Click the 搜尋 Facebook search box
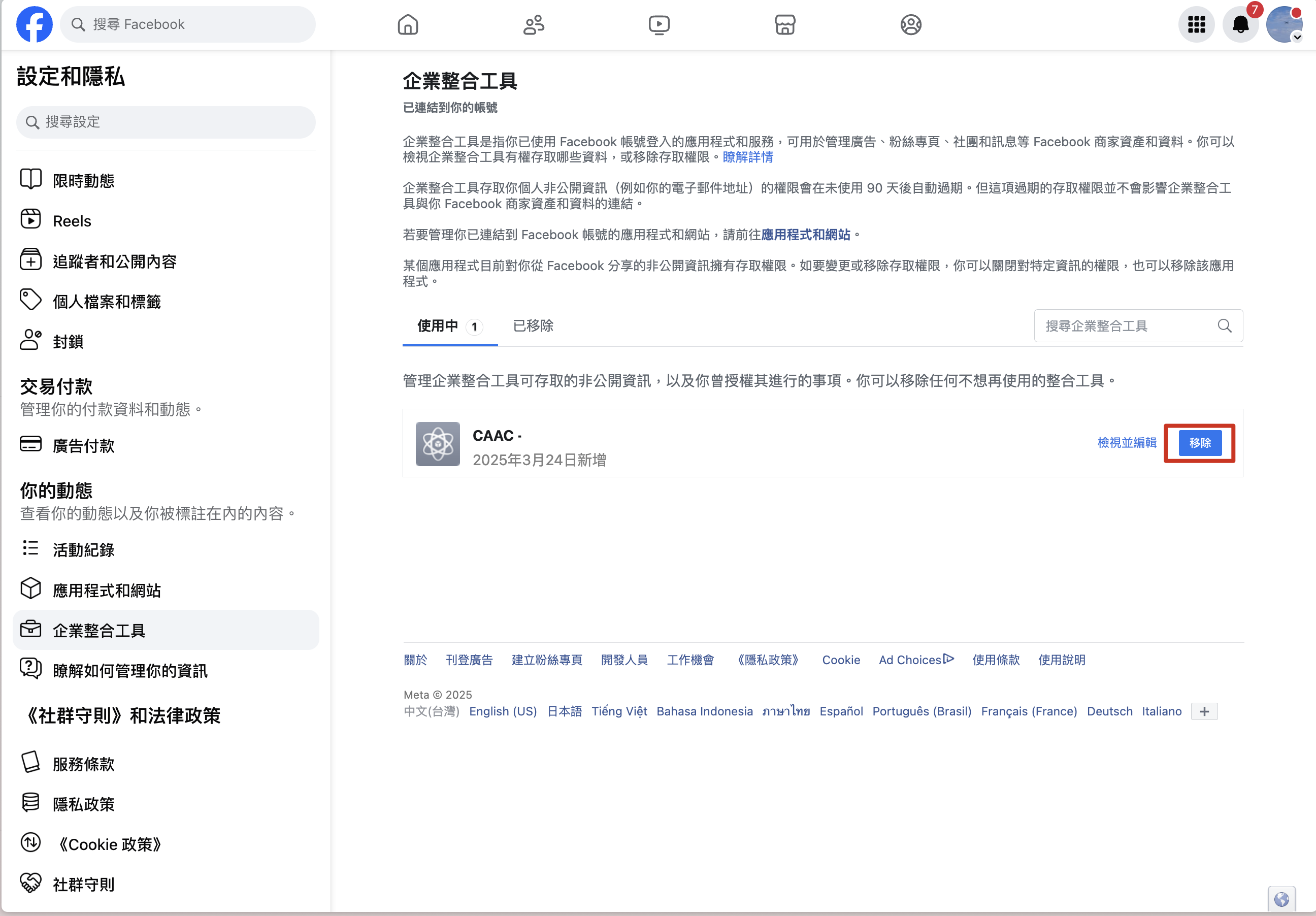This screenshot has width=1316, height=916. 187,25
